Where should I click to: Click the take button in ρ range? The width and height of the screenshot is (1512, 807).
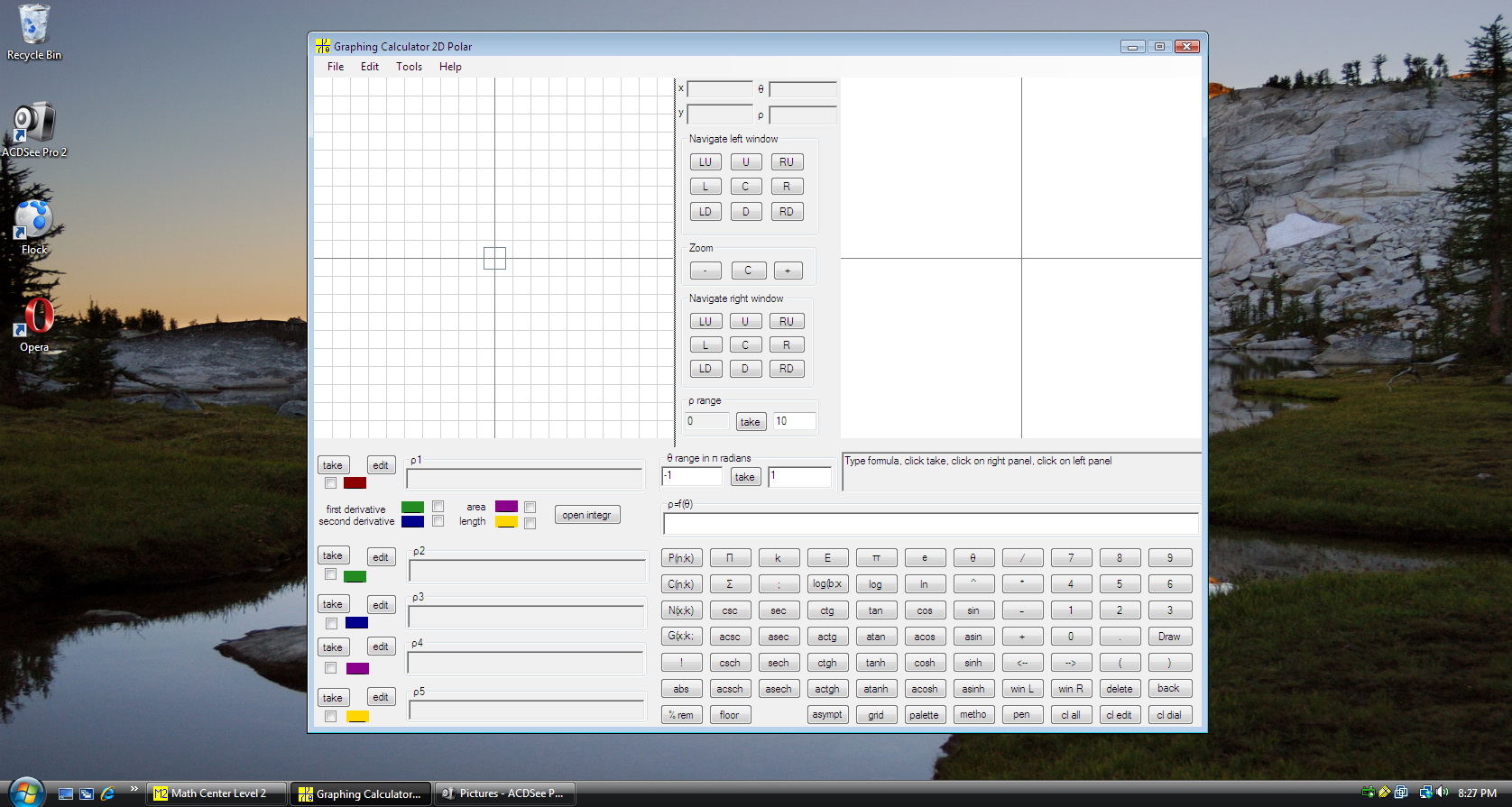[x=750, y=422]
